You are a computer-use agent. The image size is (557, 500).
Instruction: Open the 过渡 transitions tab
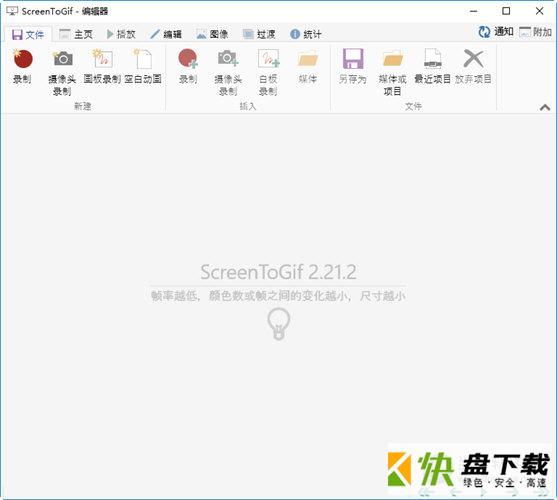259,34
